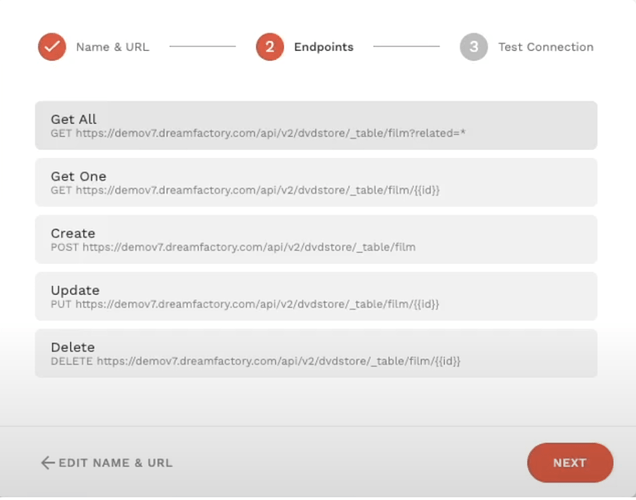Viewport: 636px width, 500px height.
Task: Click the back arrow icon beside Edit Name & URL
Action: 48,463
